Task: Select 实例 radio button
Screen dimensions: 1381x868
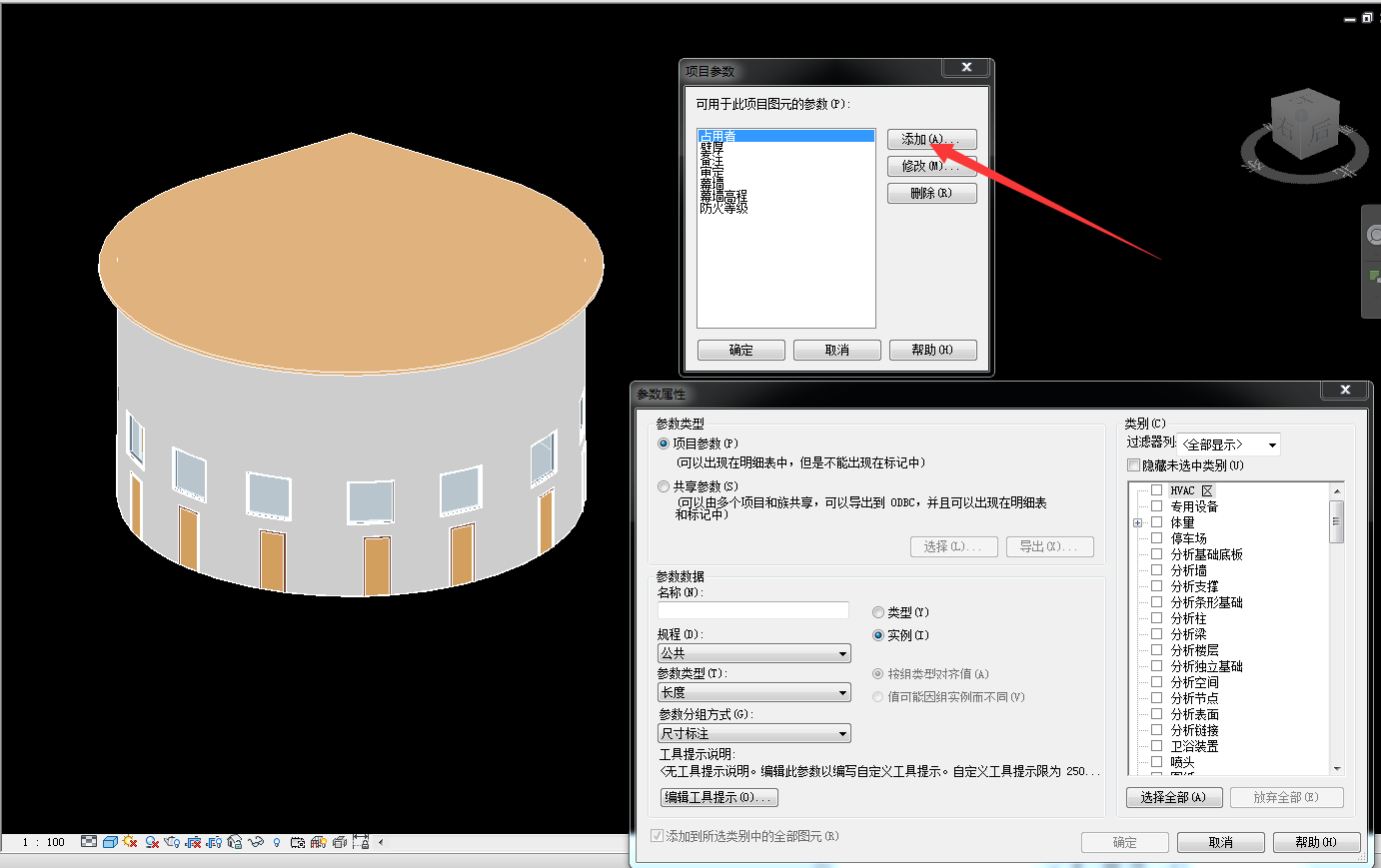Action: tap(878, 635)
